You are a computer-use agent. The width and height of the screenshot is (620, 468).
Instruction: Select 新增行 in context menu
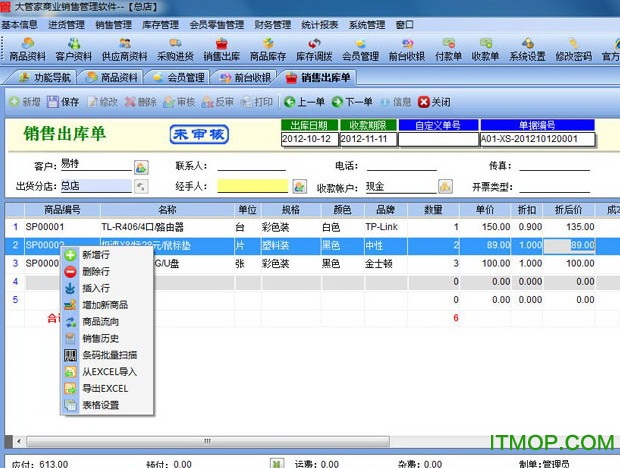click(107, 255)
